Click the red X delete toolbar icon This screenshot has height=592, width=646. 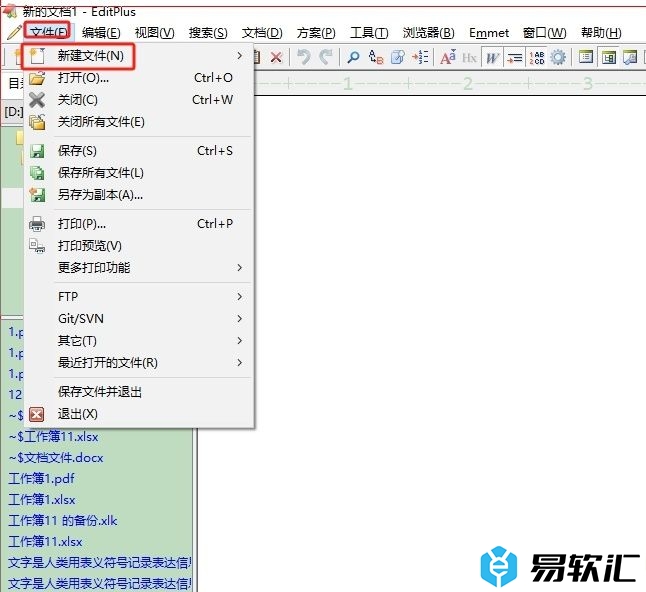click(x=276, y=57)
